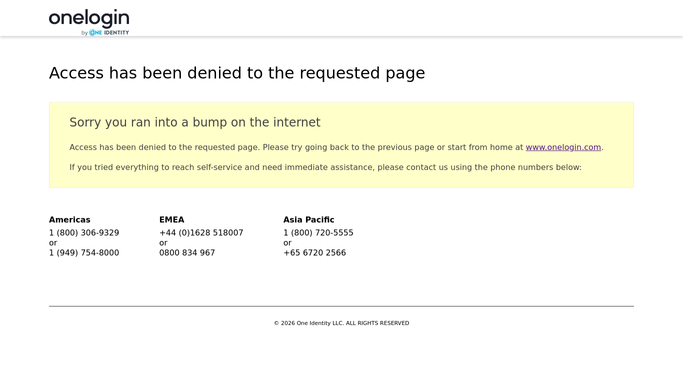Click the sentence starting 'If you tried everything'
683x384 pixels.
(325, 167)
